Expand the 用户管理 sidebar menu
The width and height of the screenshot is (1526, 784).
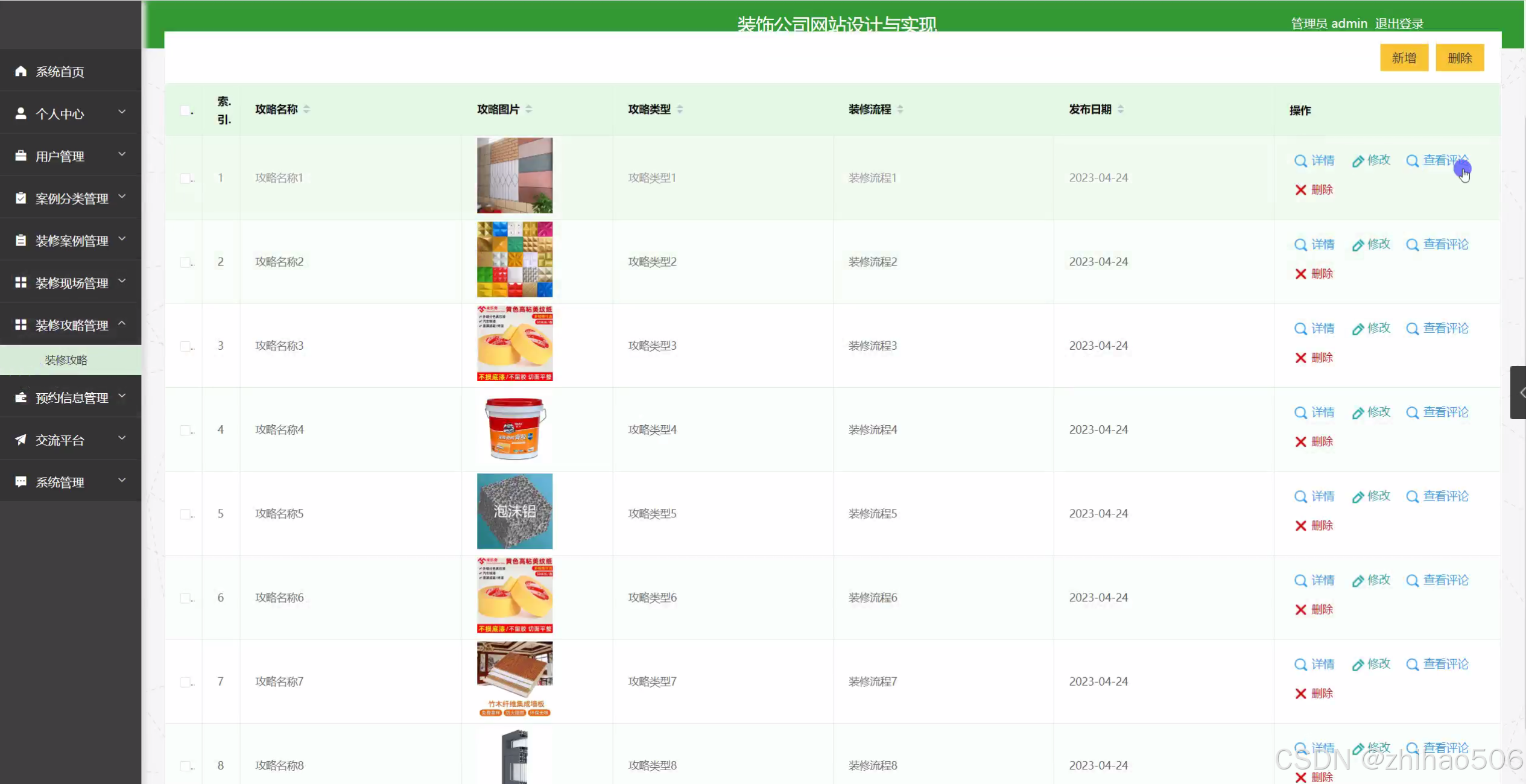click(71, 156)
